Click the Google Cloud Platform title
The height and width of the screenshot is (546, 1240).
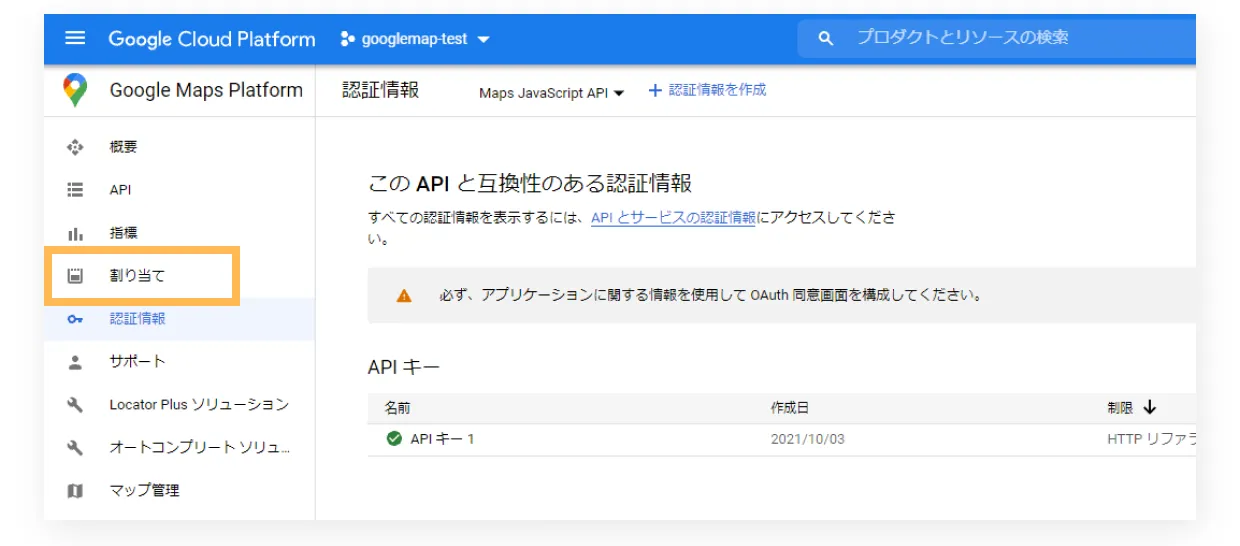click(212, 39)
